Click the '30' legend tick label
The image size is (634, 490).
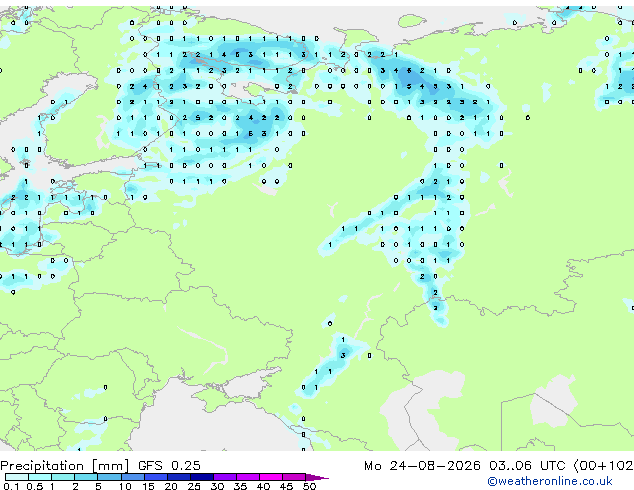click(x=218, y=486)
